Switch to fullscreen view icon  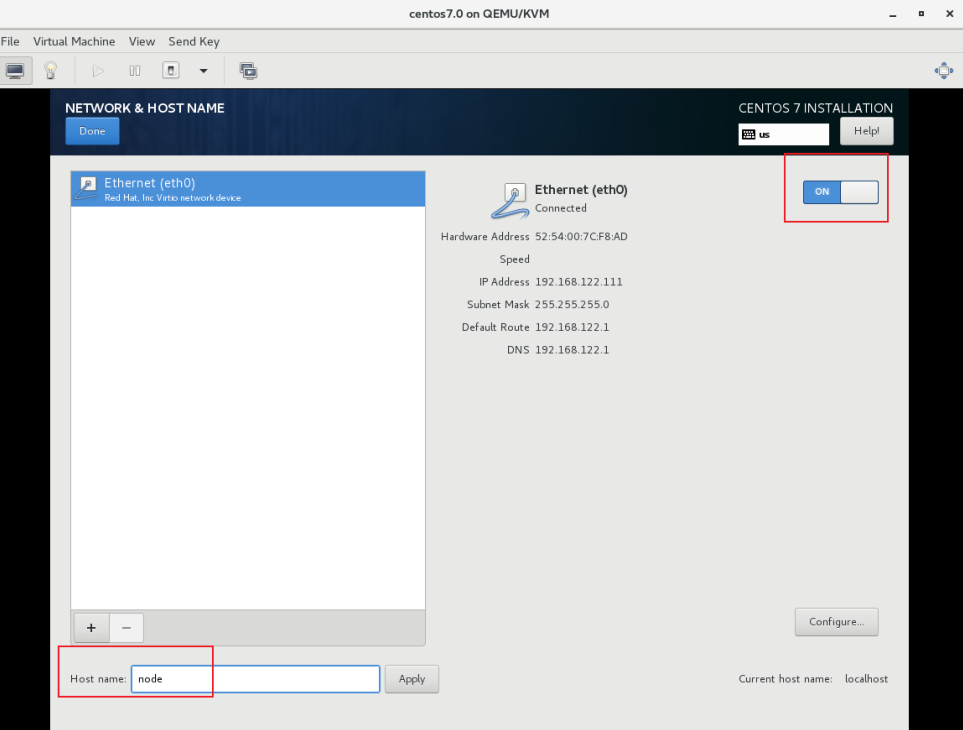(943, 71)
